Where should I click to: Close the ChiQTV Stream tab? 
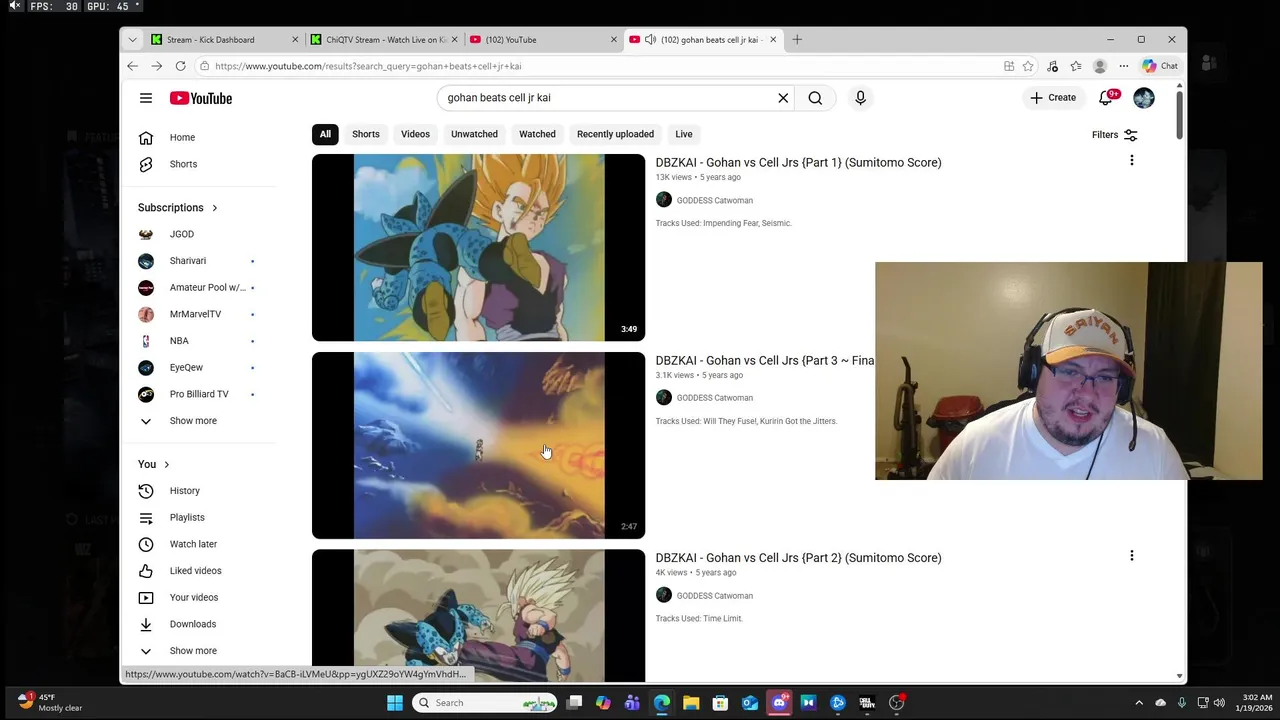point(454,40)
